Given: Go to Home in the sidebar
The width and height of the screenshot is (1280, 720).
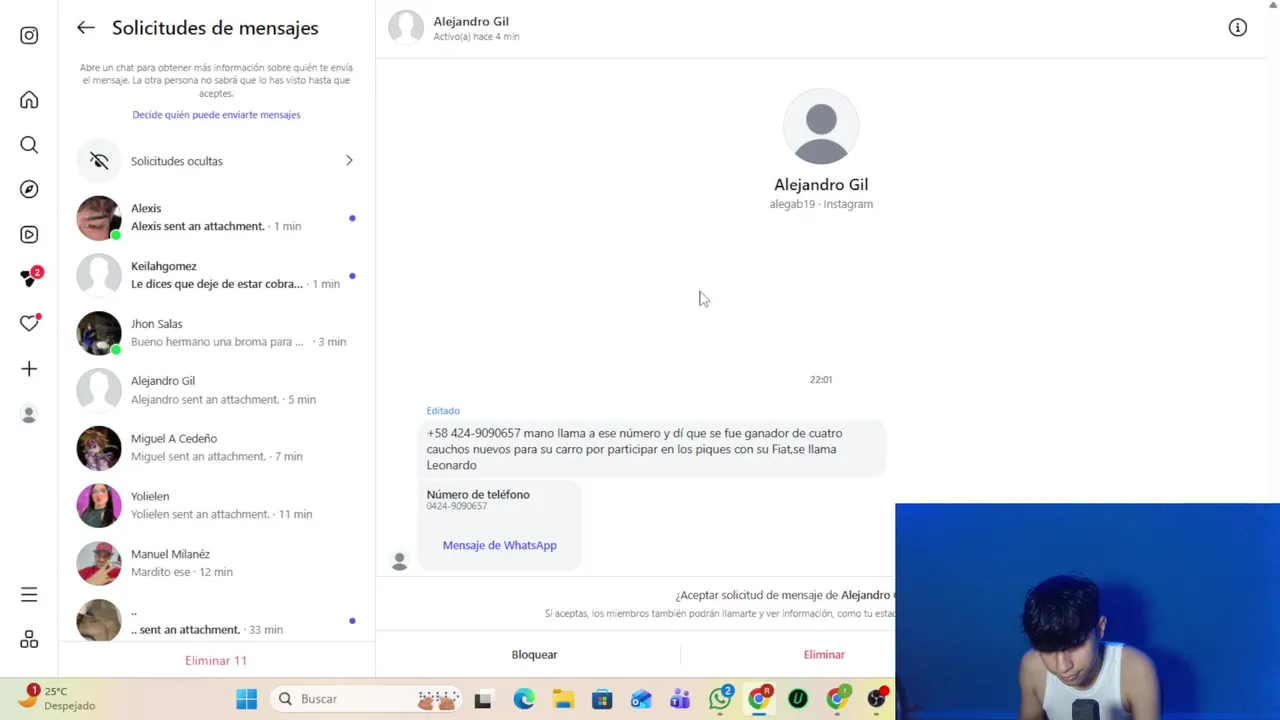Looking at the screenshot, I should coord(29,100).
